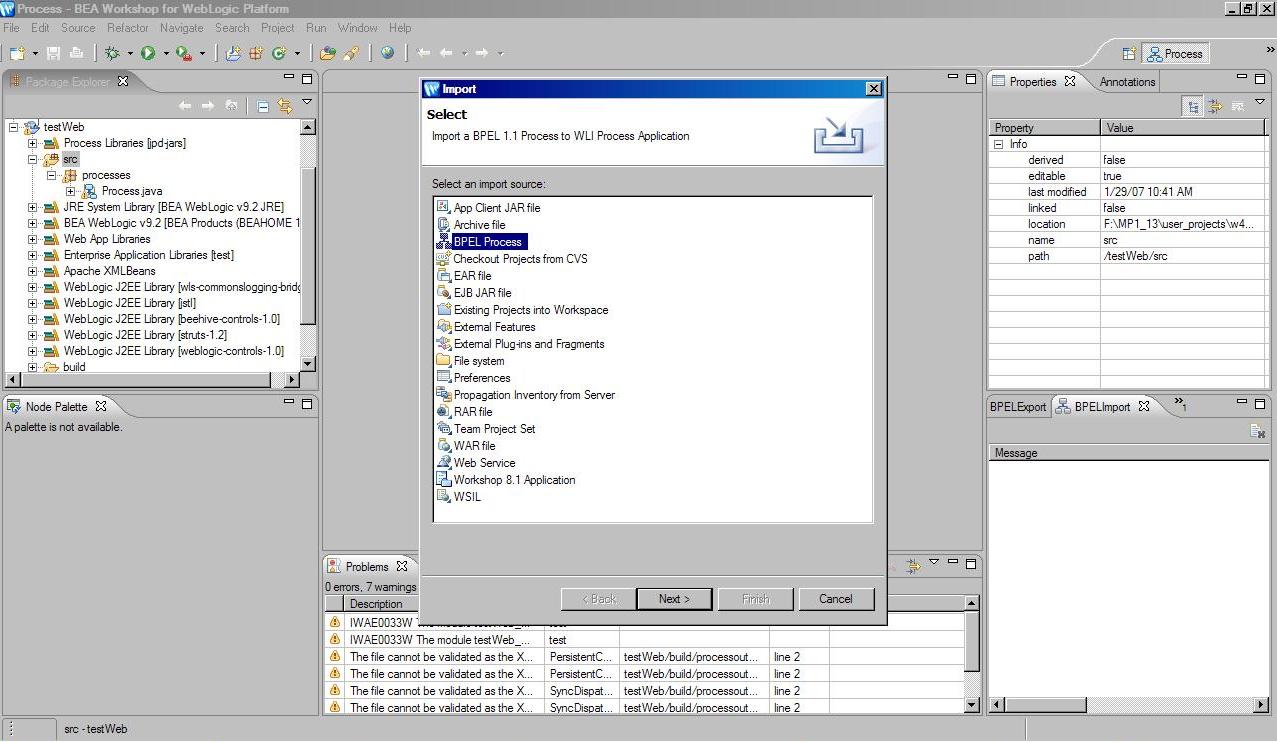Click the Debug bug icon

pyautogui.click(x=112, y=53)
